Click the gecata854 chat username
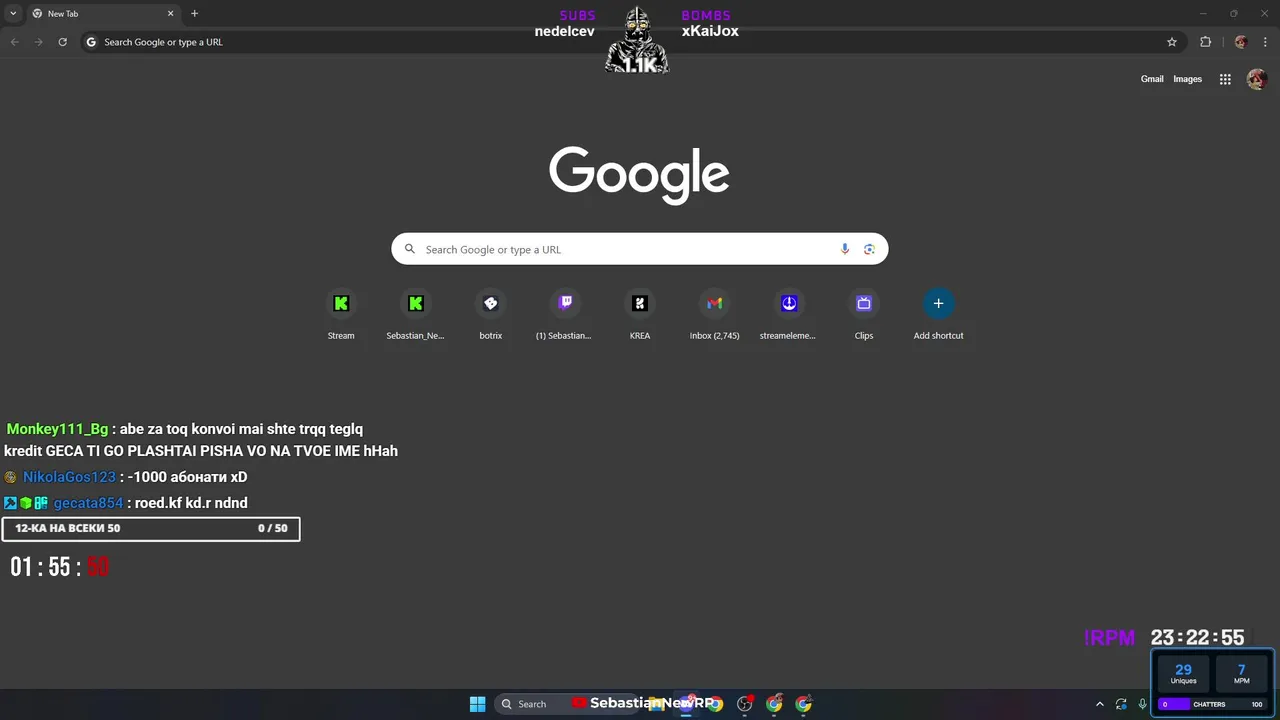 (x=88, y=503)
